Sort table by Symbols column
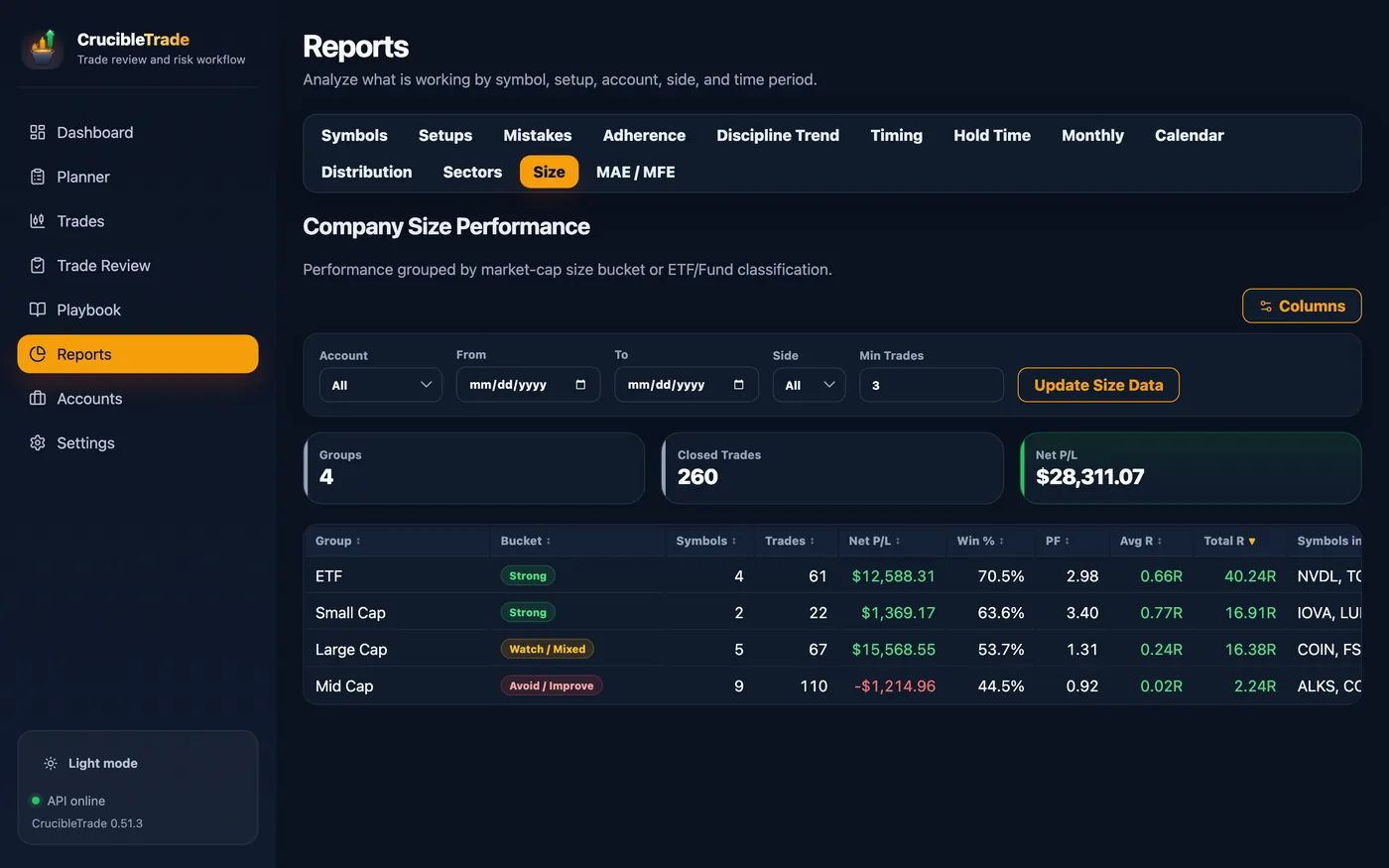This screenshot has width=1389, height=868. (706, 541)
